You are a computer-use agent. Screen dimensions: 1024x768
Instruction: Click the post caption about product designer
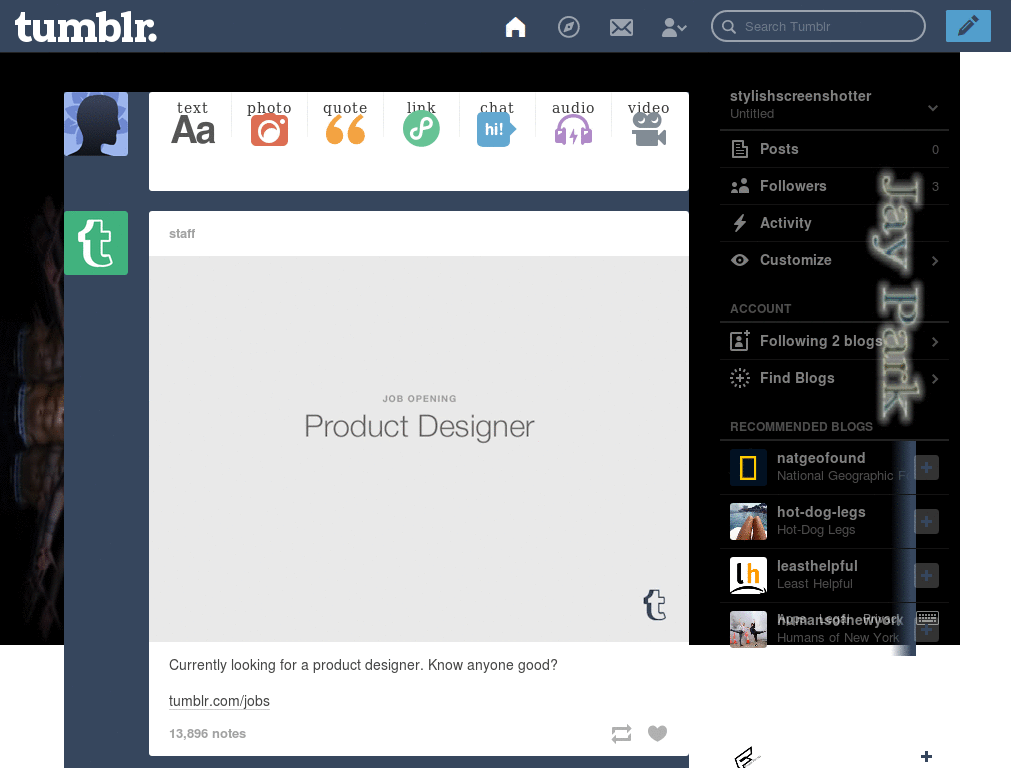pyautogui.click(x=363, y=665)
